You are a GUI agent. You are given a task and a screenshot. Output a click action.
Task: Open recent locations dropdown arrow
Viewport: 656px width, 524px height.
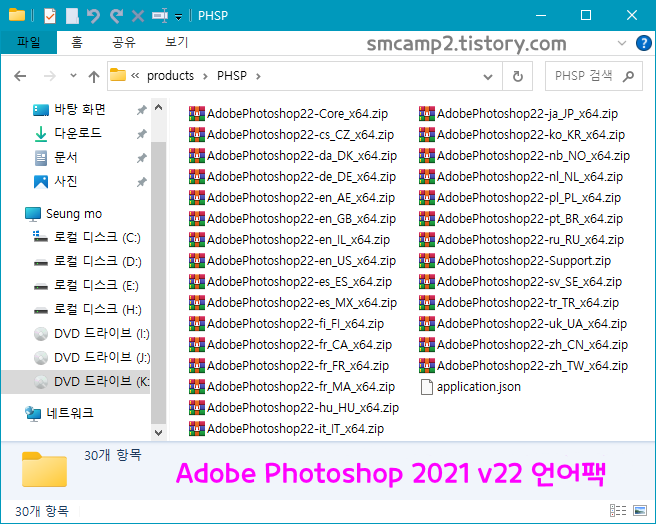click(x=74, y=76)
